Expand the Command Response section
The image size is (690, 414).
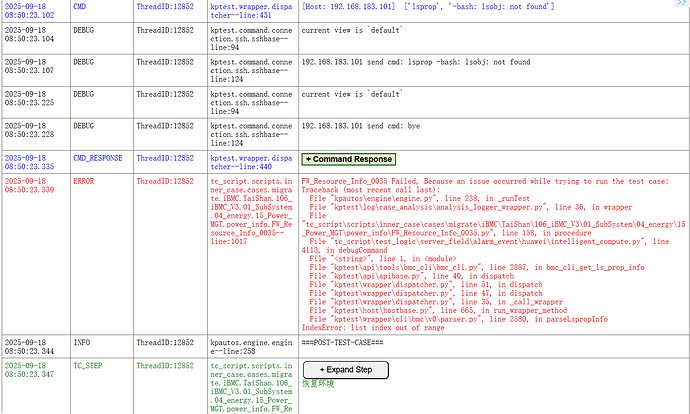348,159
